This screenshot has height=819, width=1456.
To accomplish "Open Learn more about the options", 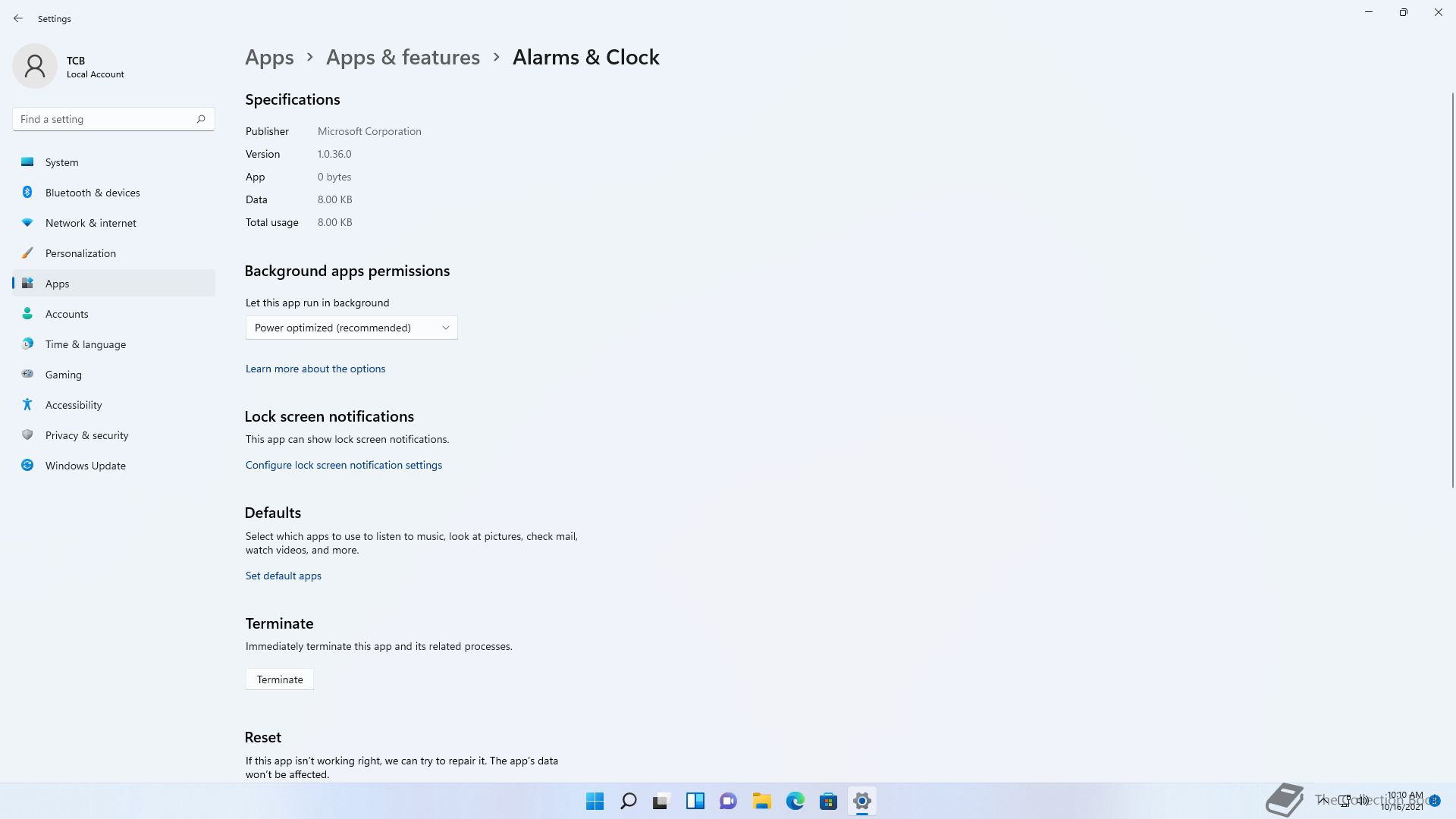I will 315,369.
